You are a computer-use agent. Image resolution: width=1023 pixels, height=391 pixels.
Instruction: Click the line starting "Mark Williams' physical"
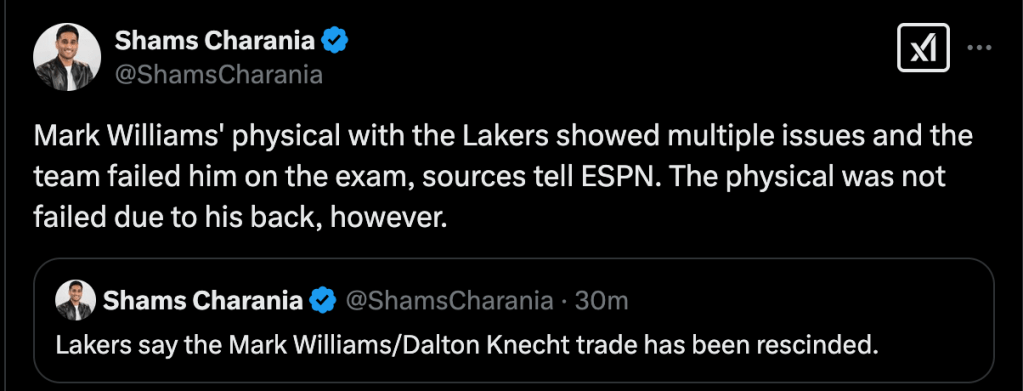[x=503, y=136]
